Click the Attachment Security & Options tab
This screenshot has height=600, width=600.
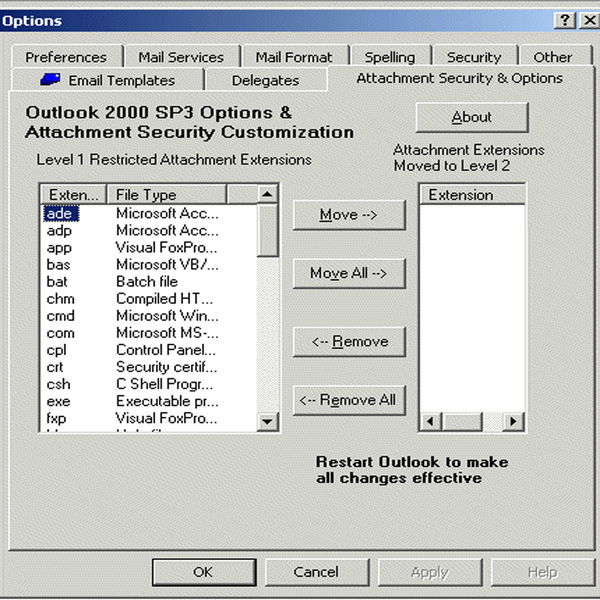click(x=460, y=78)
